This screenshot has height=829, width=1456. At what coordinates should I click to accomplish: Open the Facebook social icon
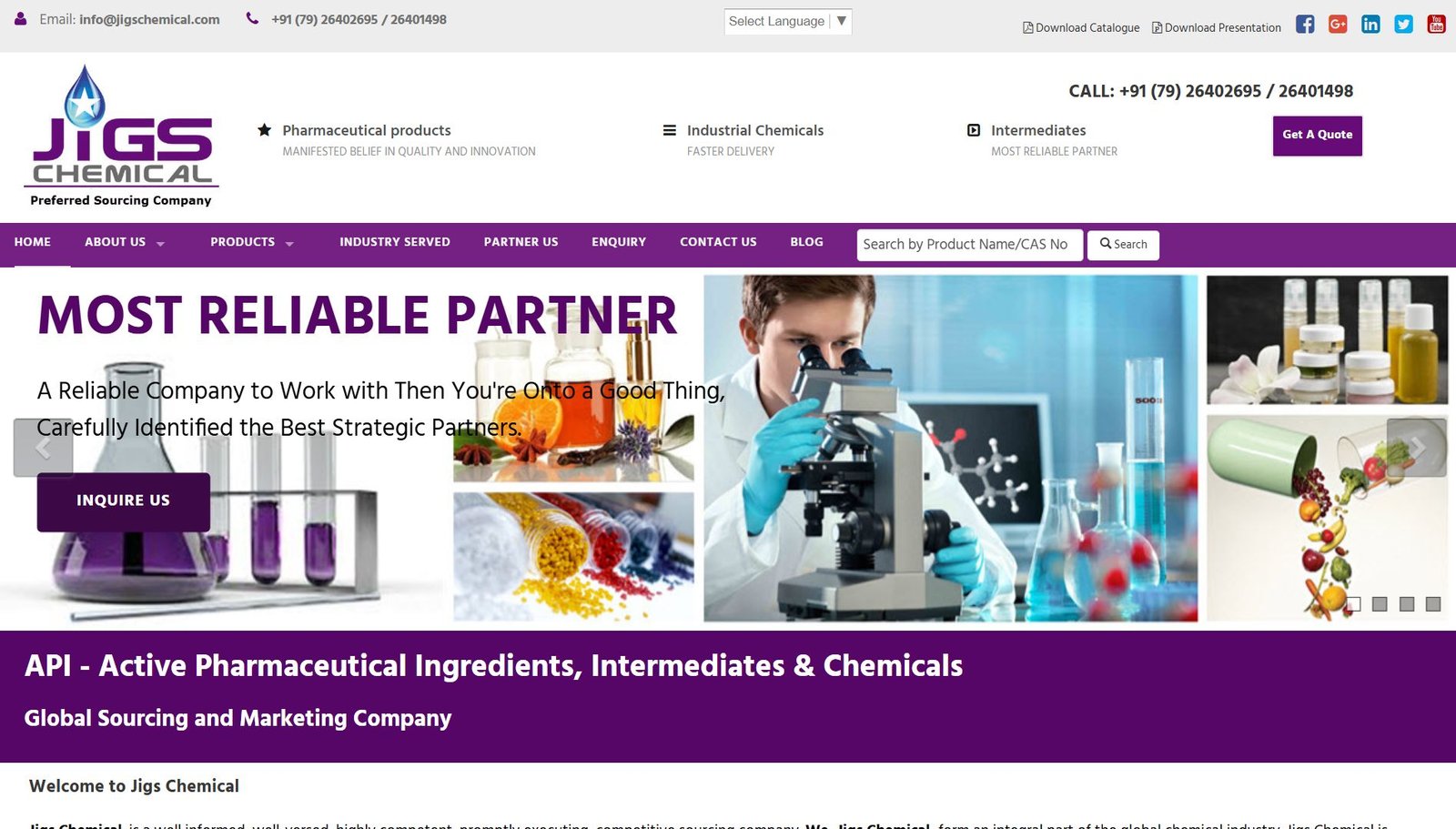[1305, 25]
